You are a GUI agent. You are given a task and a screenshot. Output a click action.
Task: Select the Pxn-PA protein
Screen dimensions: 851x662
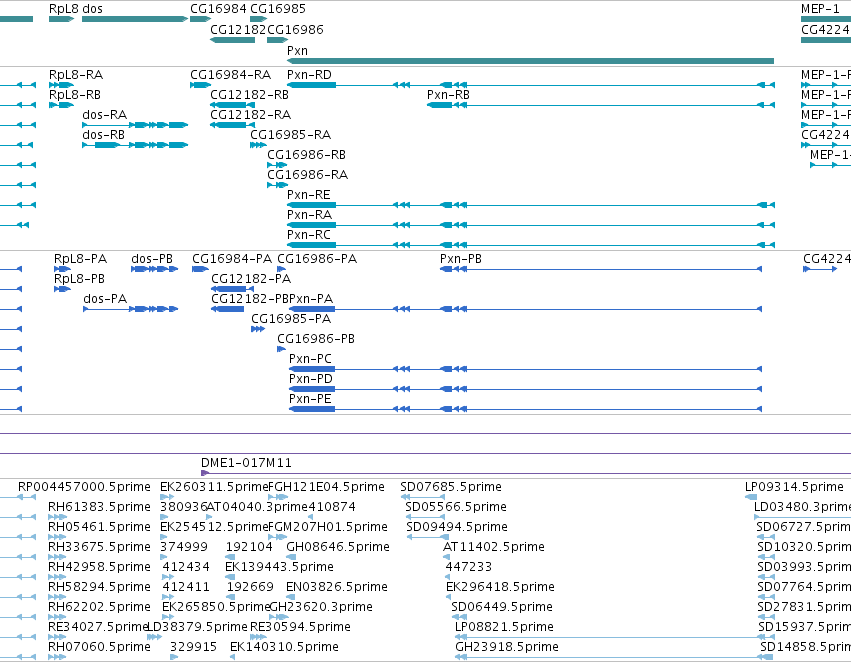pyautogui.click(x=525, y=309)
